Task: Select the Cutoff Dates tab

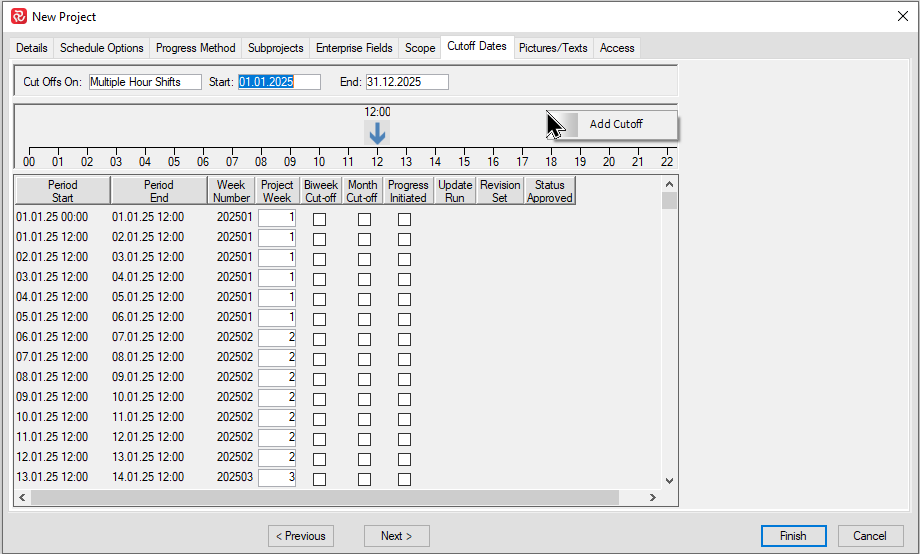Action: pos(476,46)
